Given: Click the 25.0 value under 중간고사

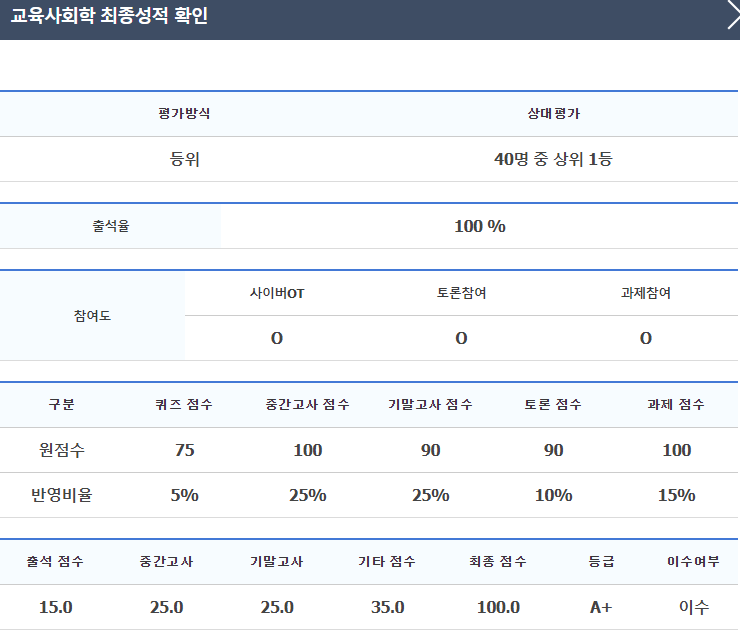Looking at the screenshot, I should [x=167, y=607].
